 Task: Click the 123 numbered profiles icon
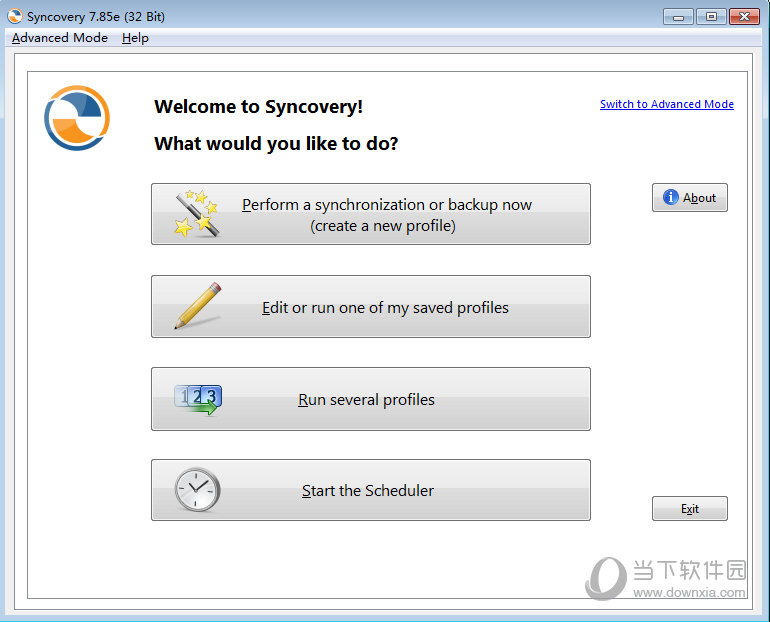[x=198, y=399]
